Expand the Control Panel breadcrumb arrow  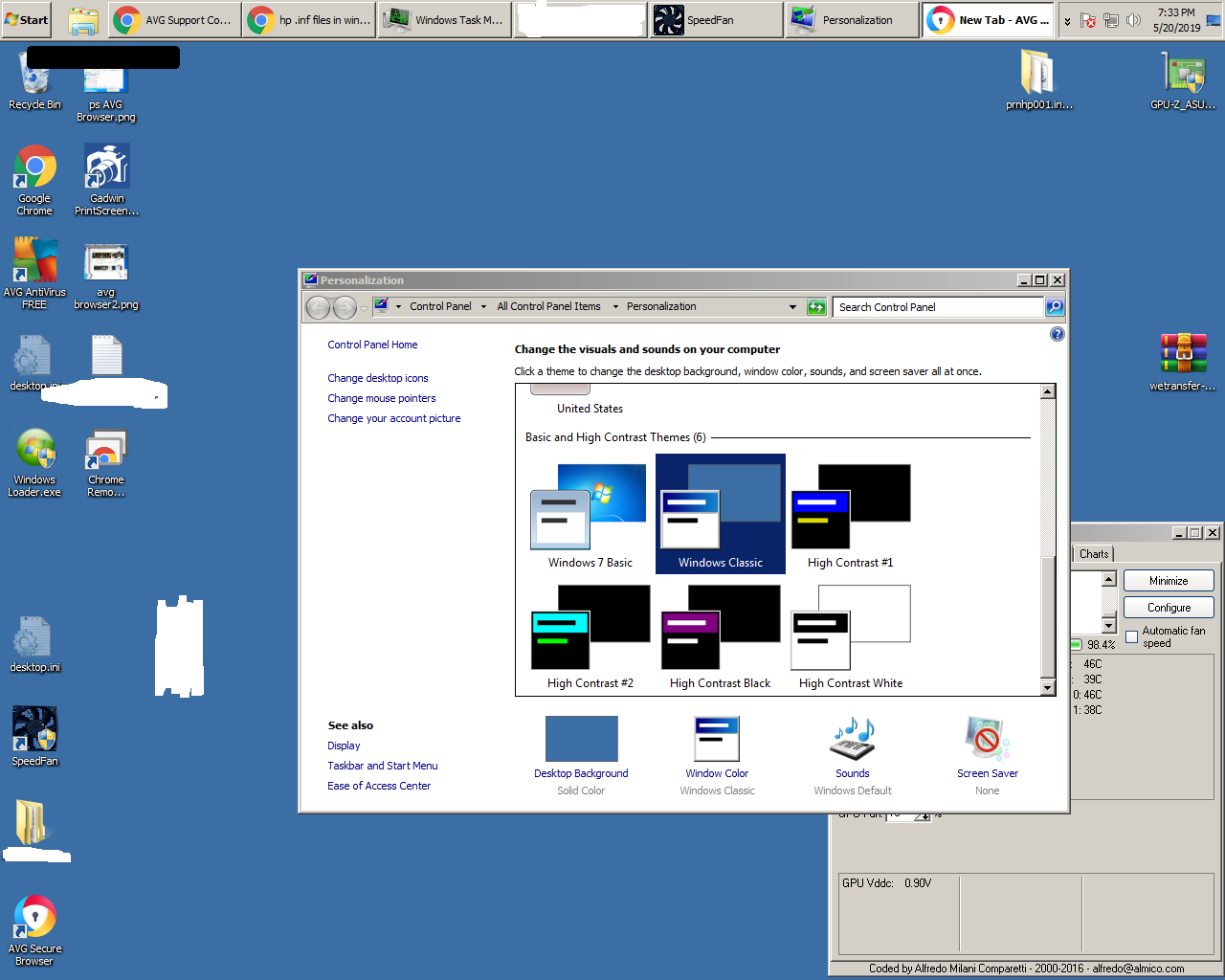coord(483,307)
